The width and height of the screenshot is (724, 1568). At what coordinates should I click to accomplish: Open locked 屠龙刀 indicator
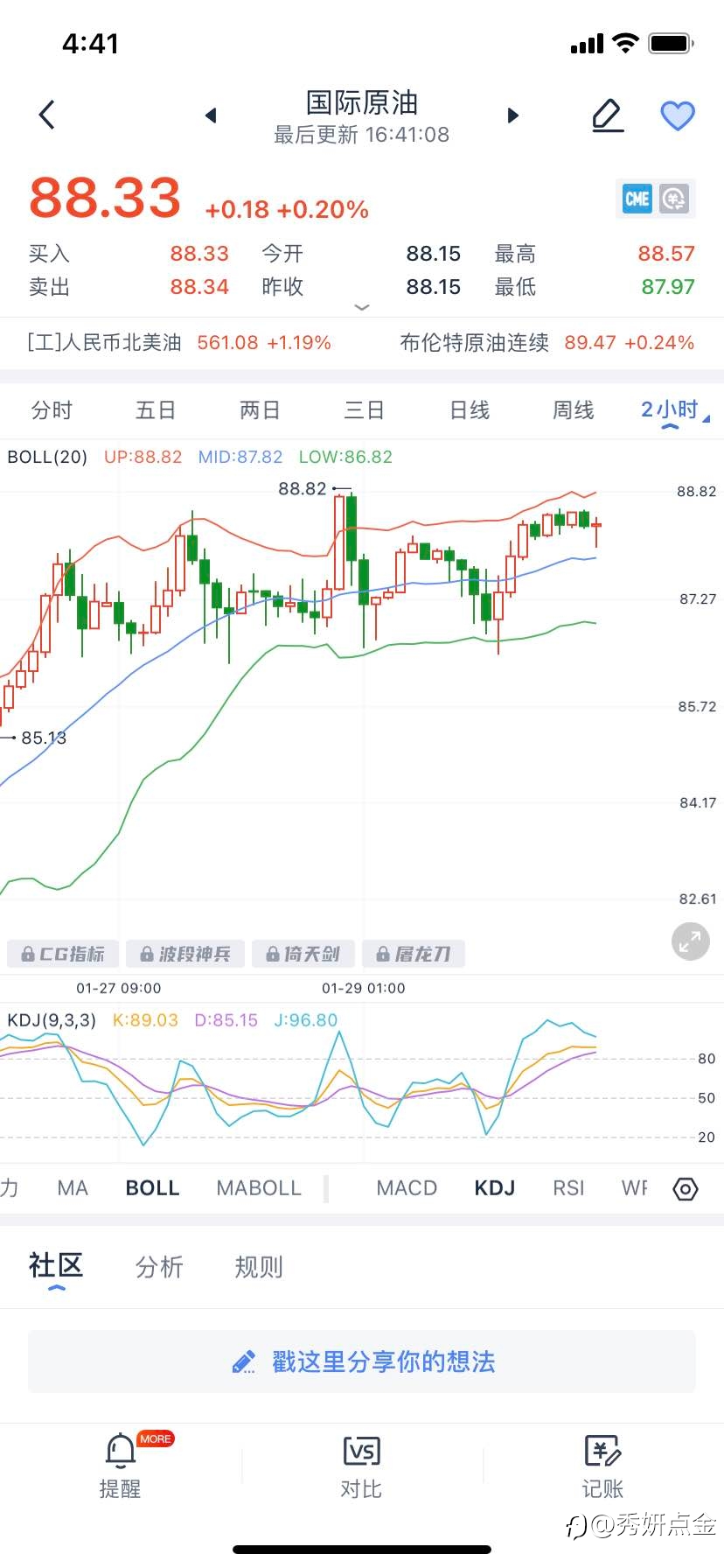pyautogui.click(x=414, y=954)
